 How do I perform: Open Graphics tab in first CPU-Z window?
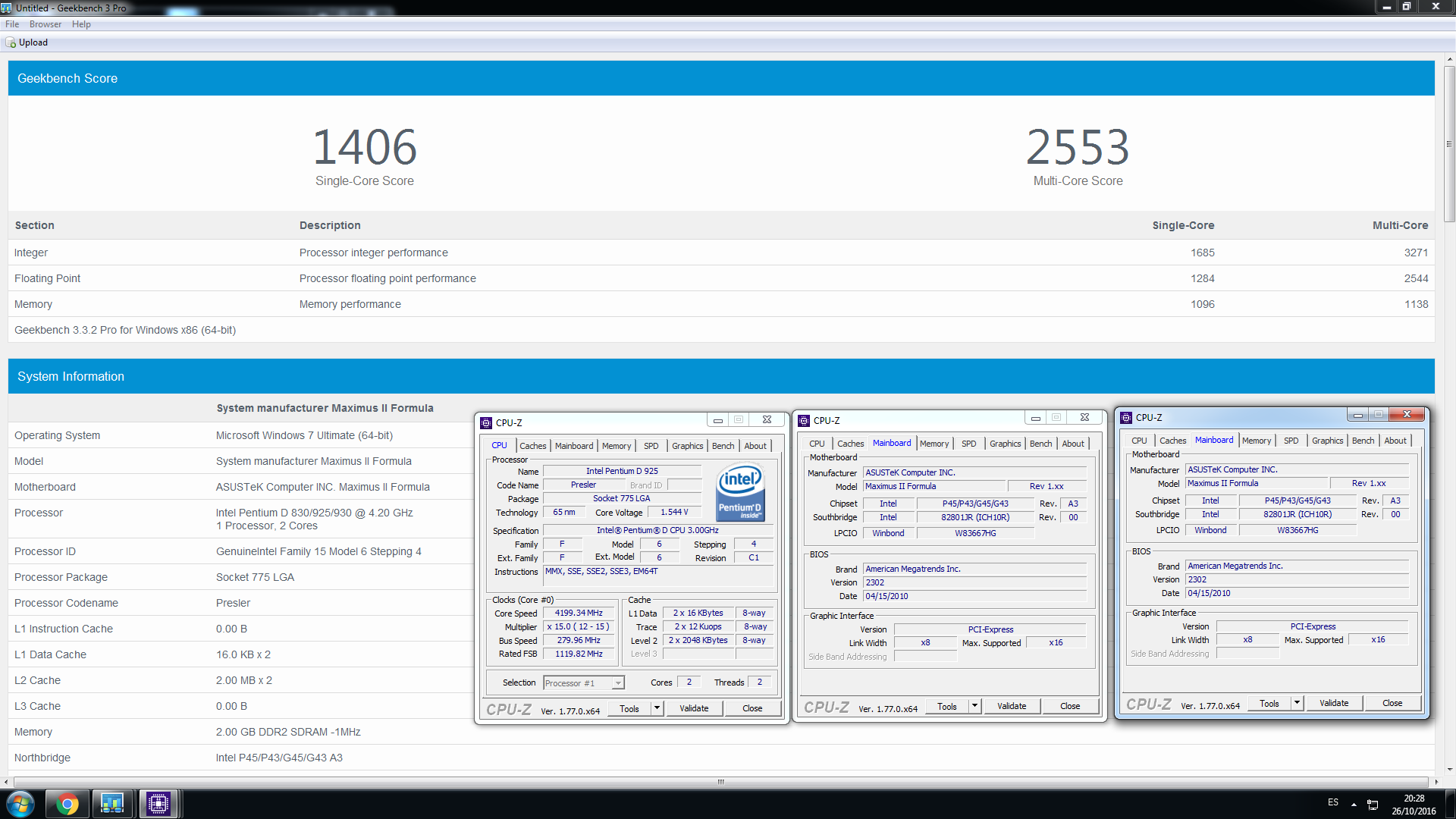point(688,446)
